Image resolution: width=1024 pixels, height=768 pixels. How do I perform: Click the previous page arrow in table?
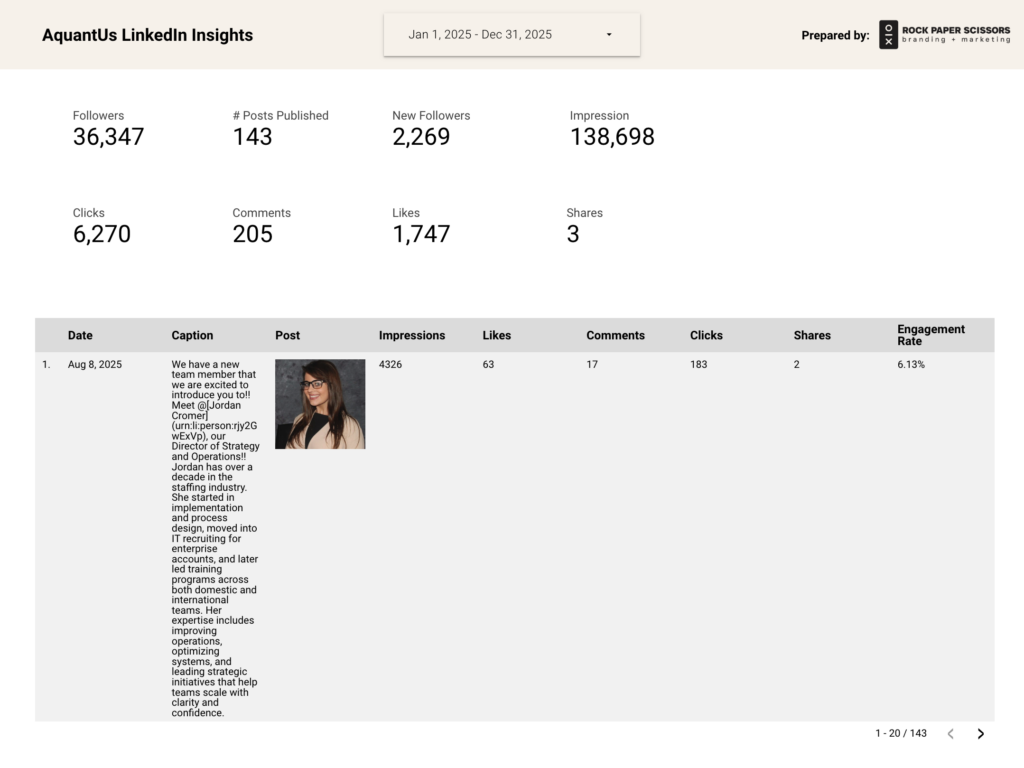point(950,734)
